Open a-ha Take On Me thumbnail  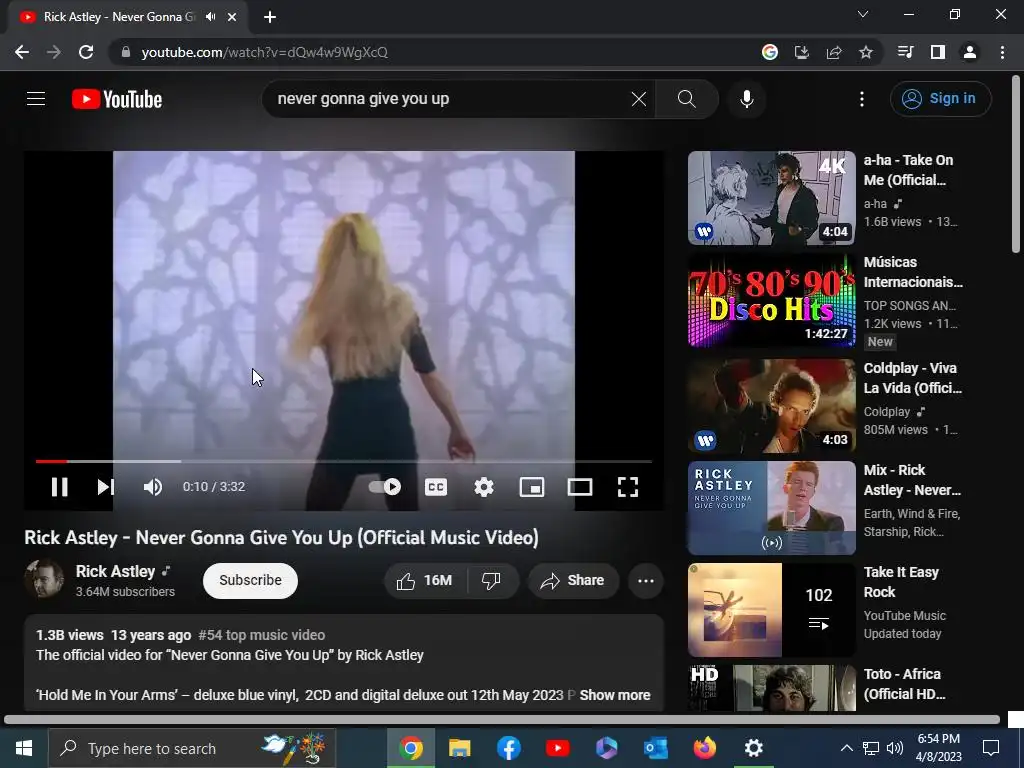pyautogui.click(x=771, y=198)
